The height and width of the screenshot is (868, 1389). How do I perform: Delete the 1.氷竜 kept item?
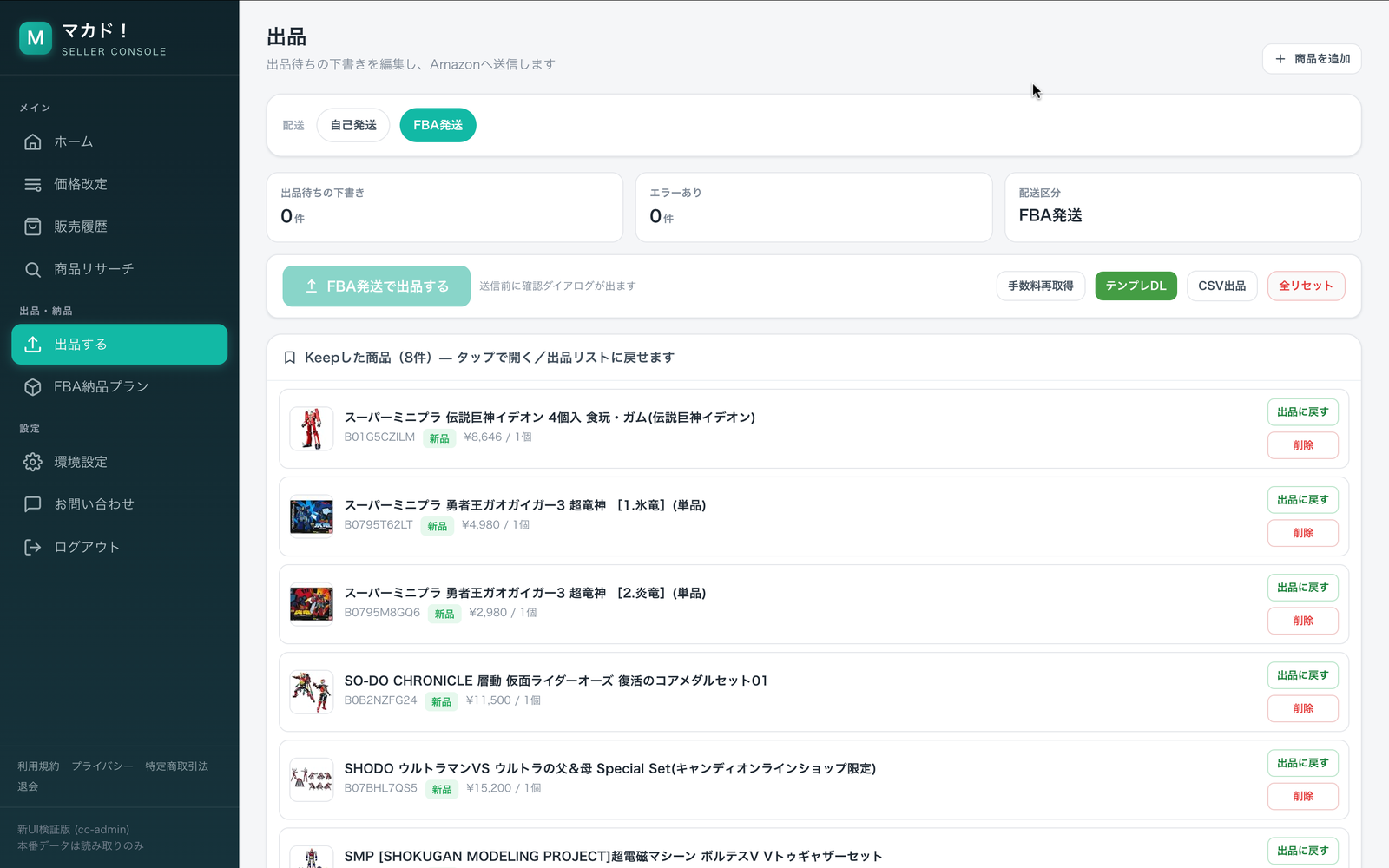pyautogui.click(x=1302, y=533)
